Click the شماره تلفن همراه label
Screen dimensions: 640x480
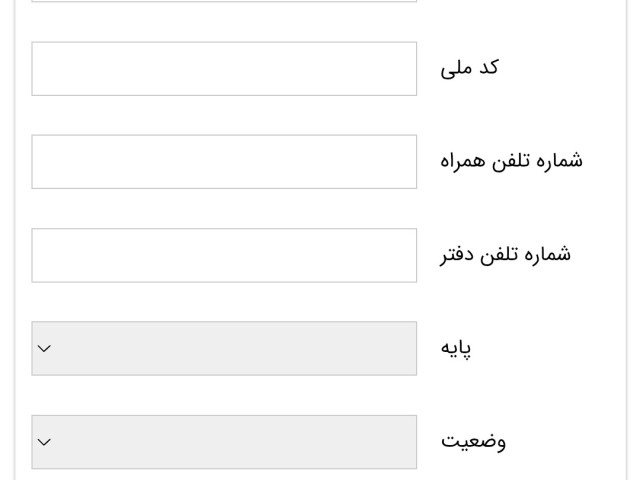pyautogui.click(x=511, y=161)
